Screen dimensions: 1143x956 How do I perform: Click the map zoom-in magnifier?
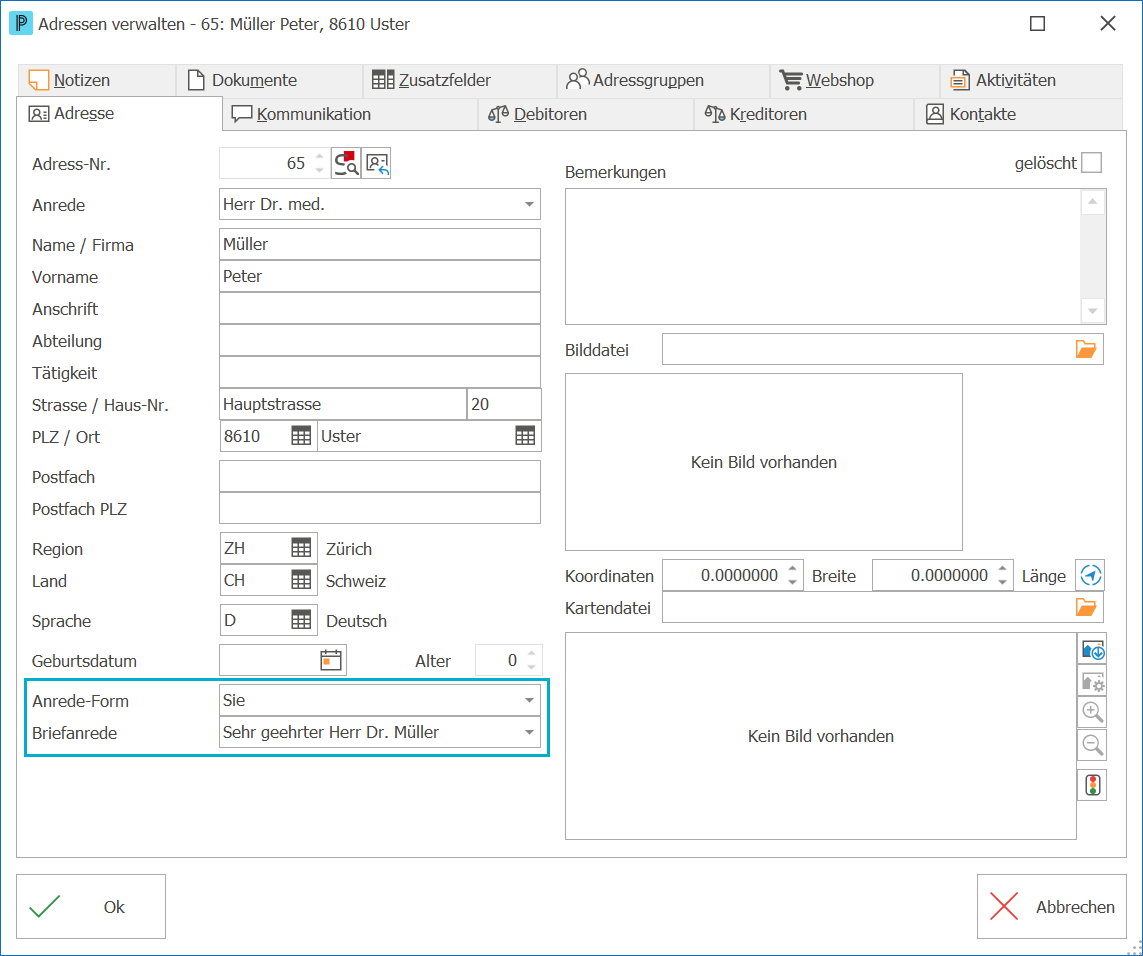click(x=1092, y=712)
